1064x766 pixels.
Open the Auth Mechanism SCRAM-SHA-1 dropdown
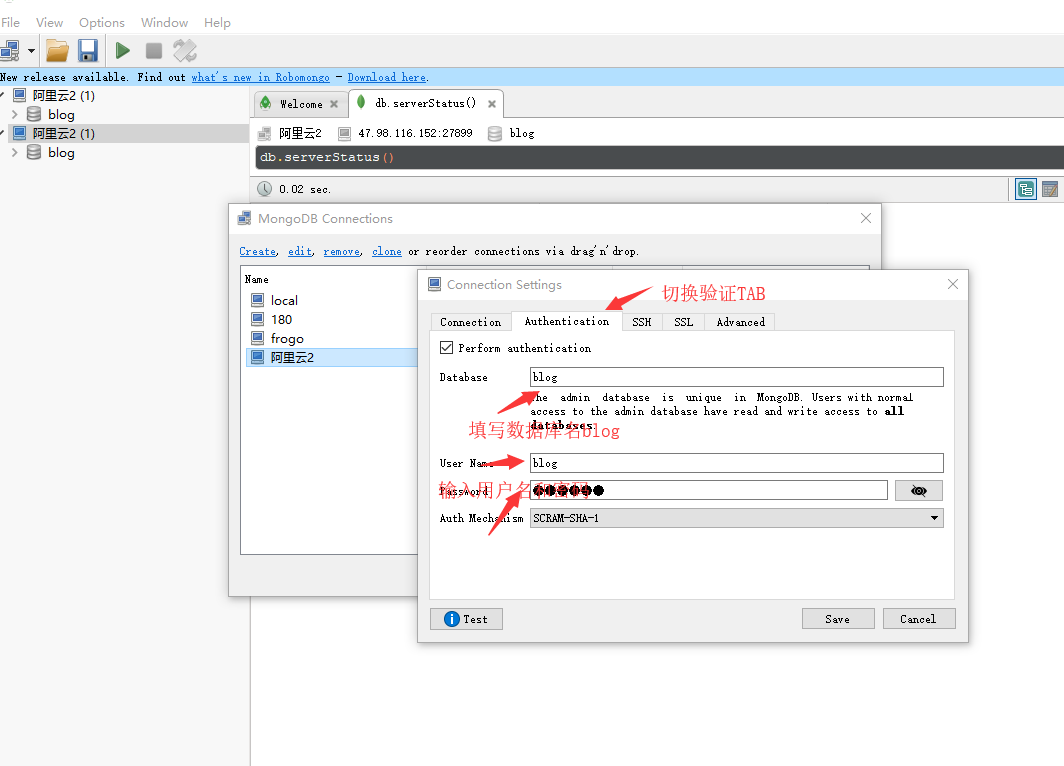tap(736, 518)
